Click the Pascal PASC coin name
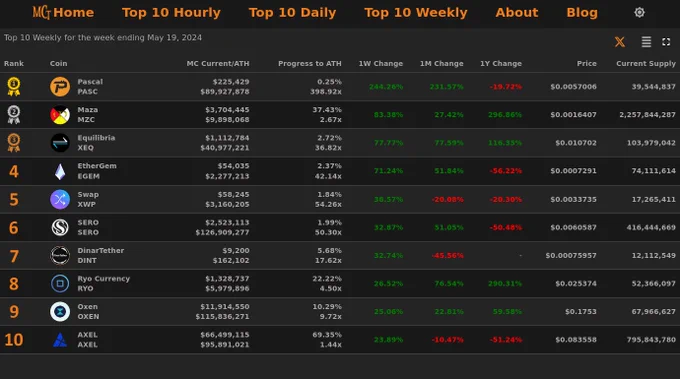 [x=90, y=87]
